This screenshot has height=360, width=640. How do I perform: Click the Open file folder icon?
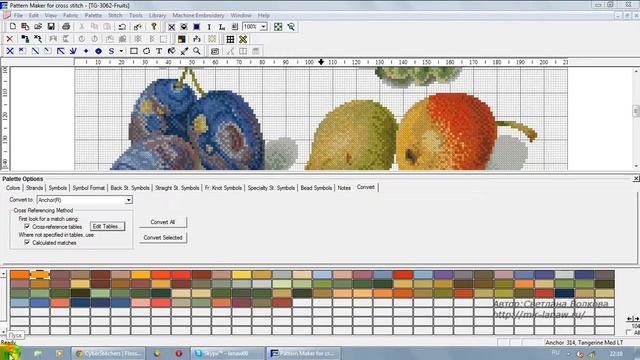38,27
